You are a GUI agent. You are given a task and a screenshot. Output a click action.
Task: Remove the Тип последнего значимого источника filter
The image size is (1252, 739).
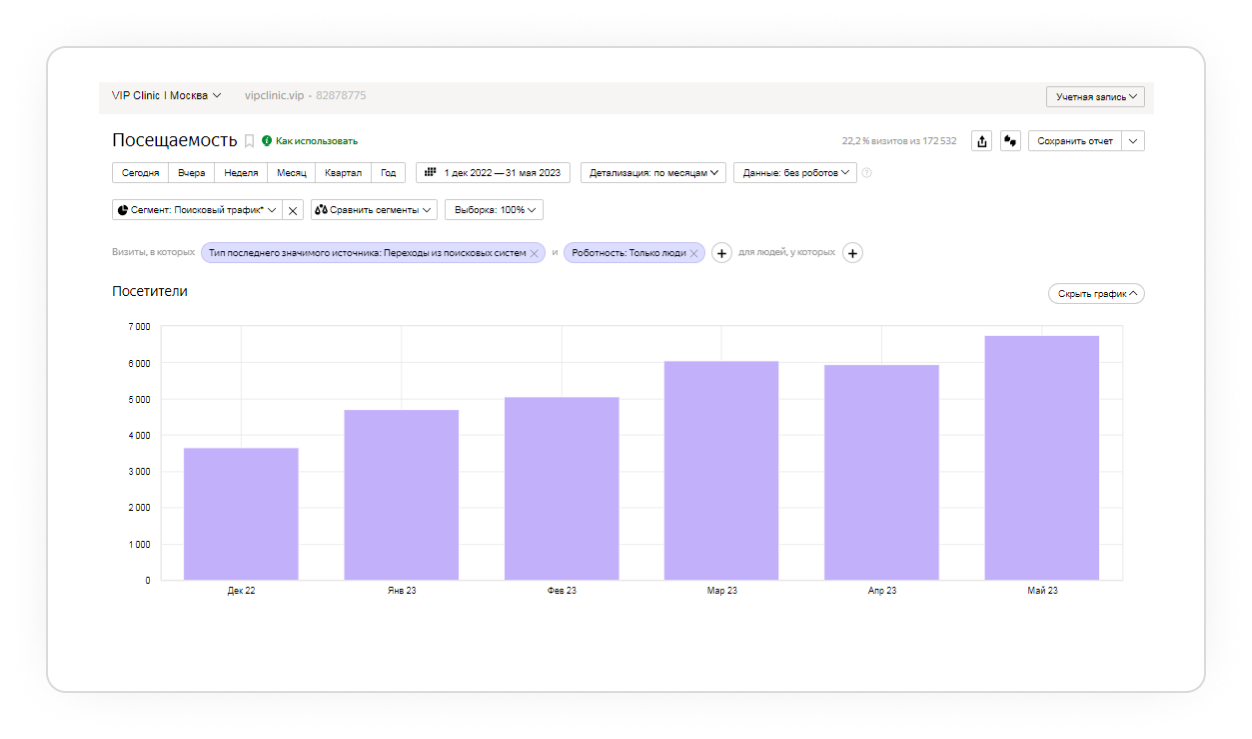[x=534, y=253]
